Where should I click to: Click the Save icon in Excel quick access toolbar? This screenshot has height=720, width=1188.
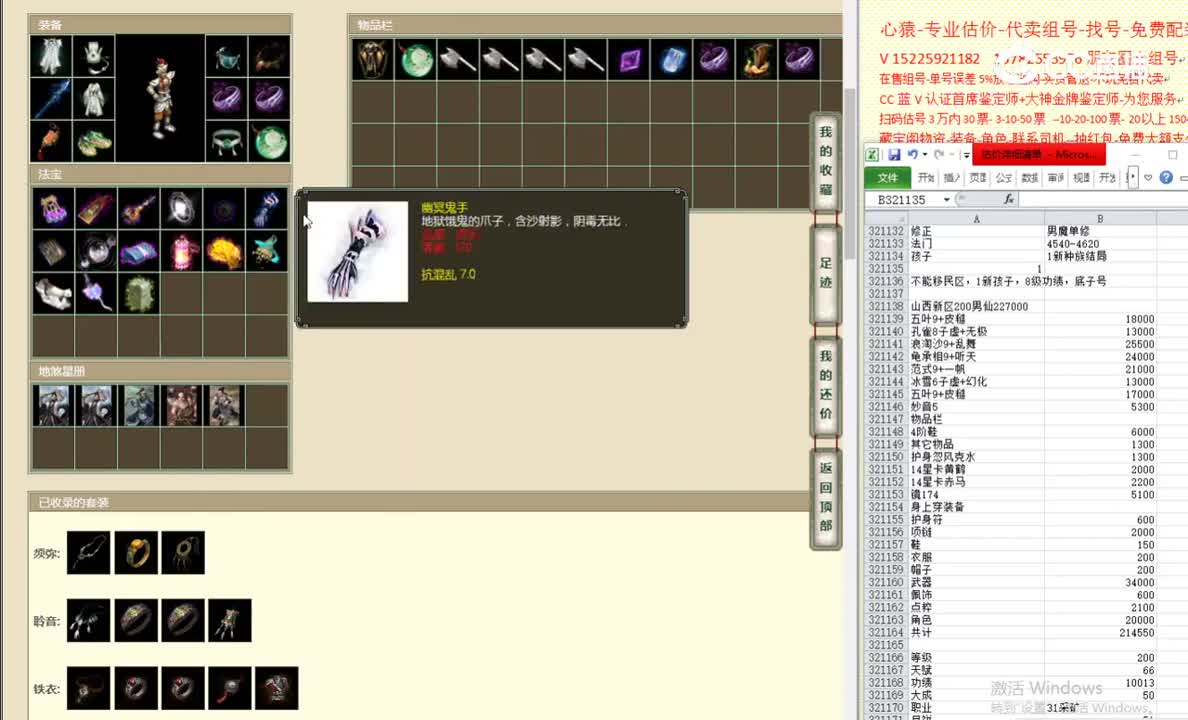click(896, 153)
